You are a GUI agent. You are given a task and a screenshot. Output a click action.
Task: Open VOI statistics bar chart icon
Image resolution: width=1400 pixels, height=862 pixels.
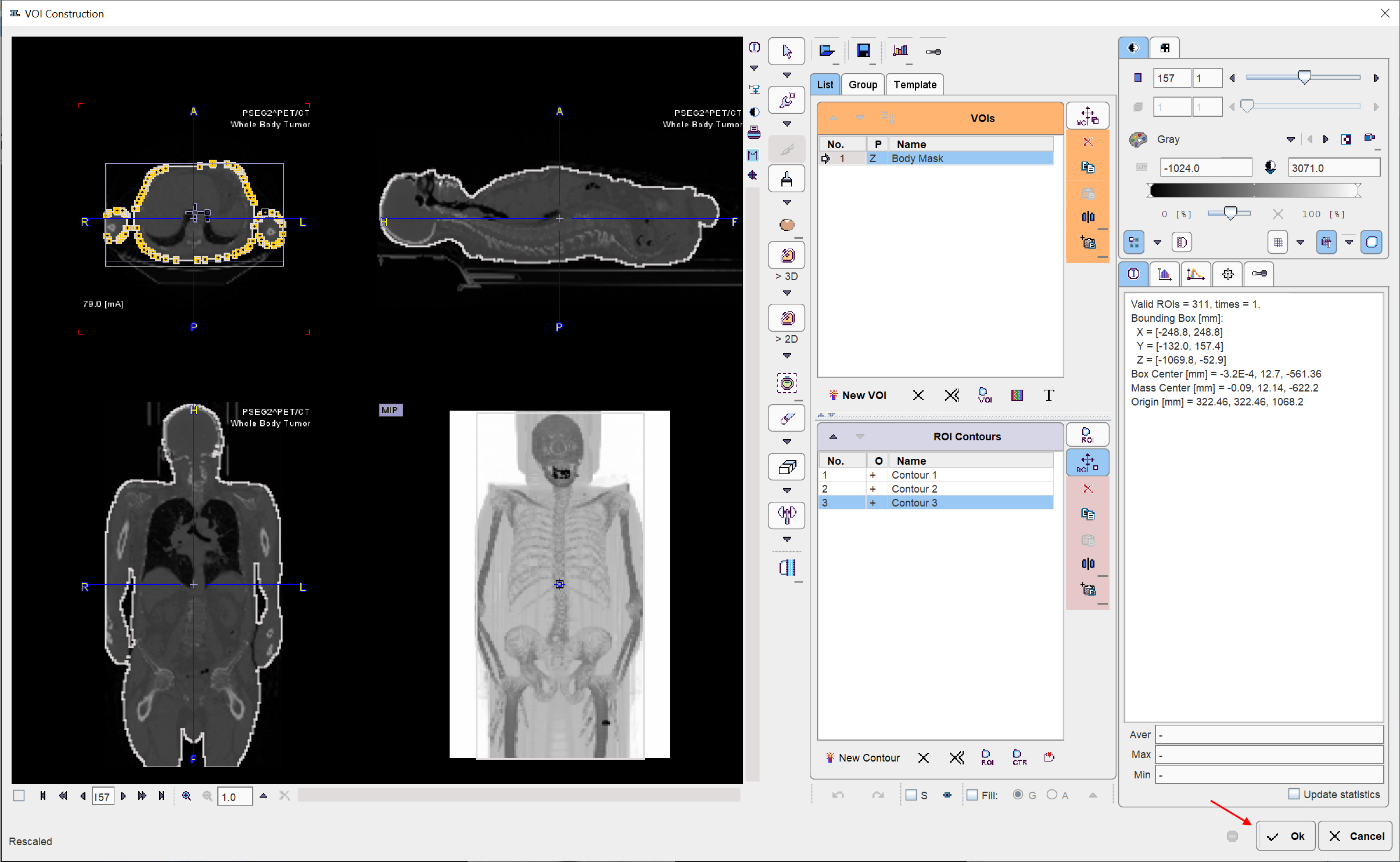pos(900,51)
